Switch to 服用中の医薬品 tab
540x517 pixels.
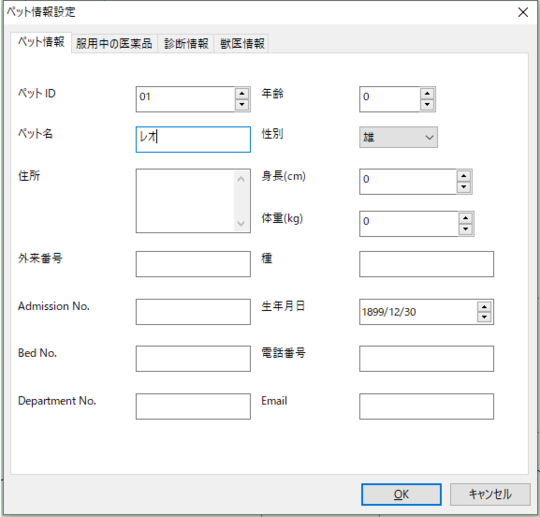coord(114,44)
